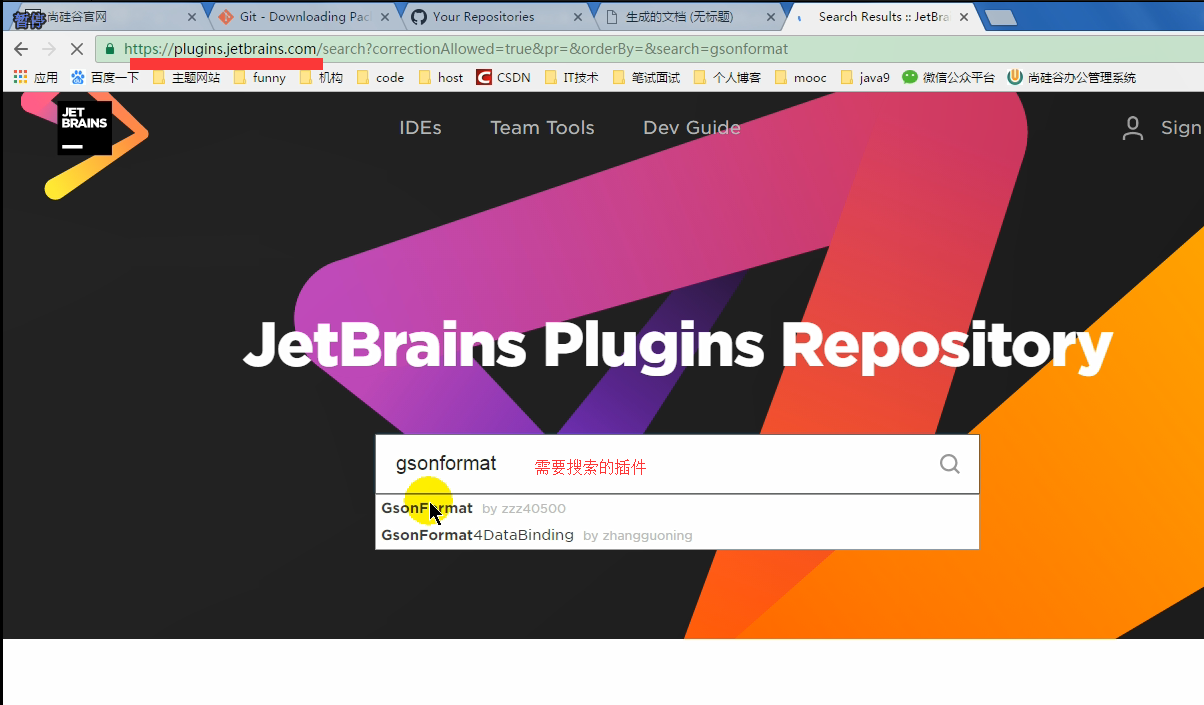Open the 应用 apps grid bookmark
Viewport: 1204px width, 705px height.
click(35, 77)
